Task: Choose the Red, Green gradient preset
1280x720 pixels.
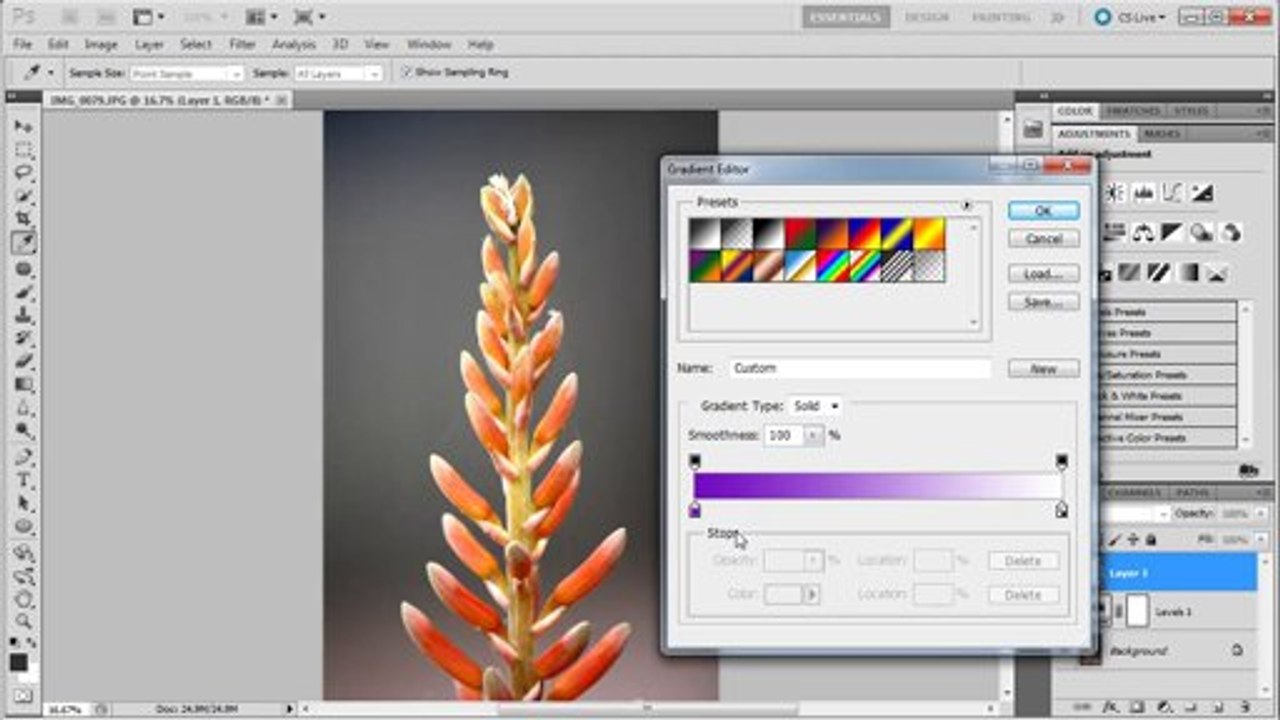Action: click(x=801, y=233)
